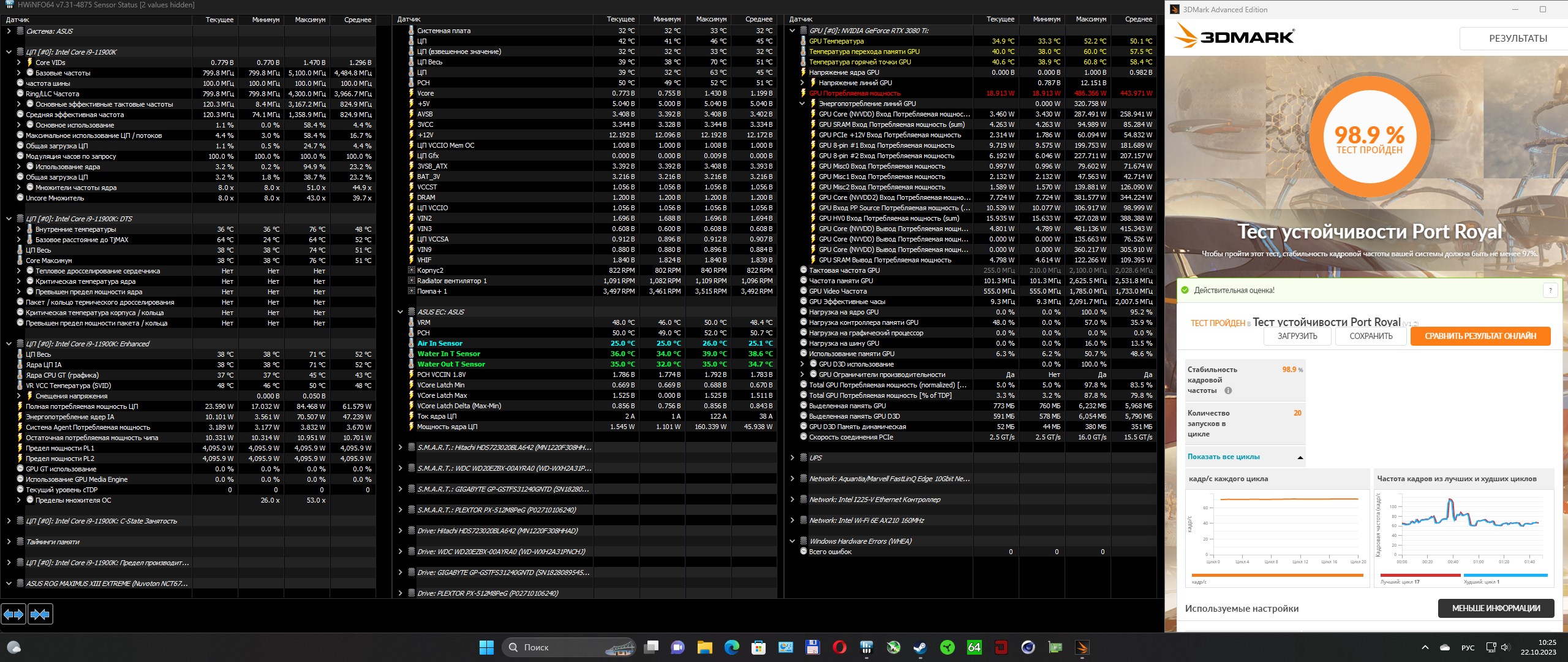This screenshot has height=662, width=1568.
Task: Collapse the ASUS EC: ASUS sensor group
Action: click(x=401, y=312)
